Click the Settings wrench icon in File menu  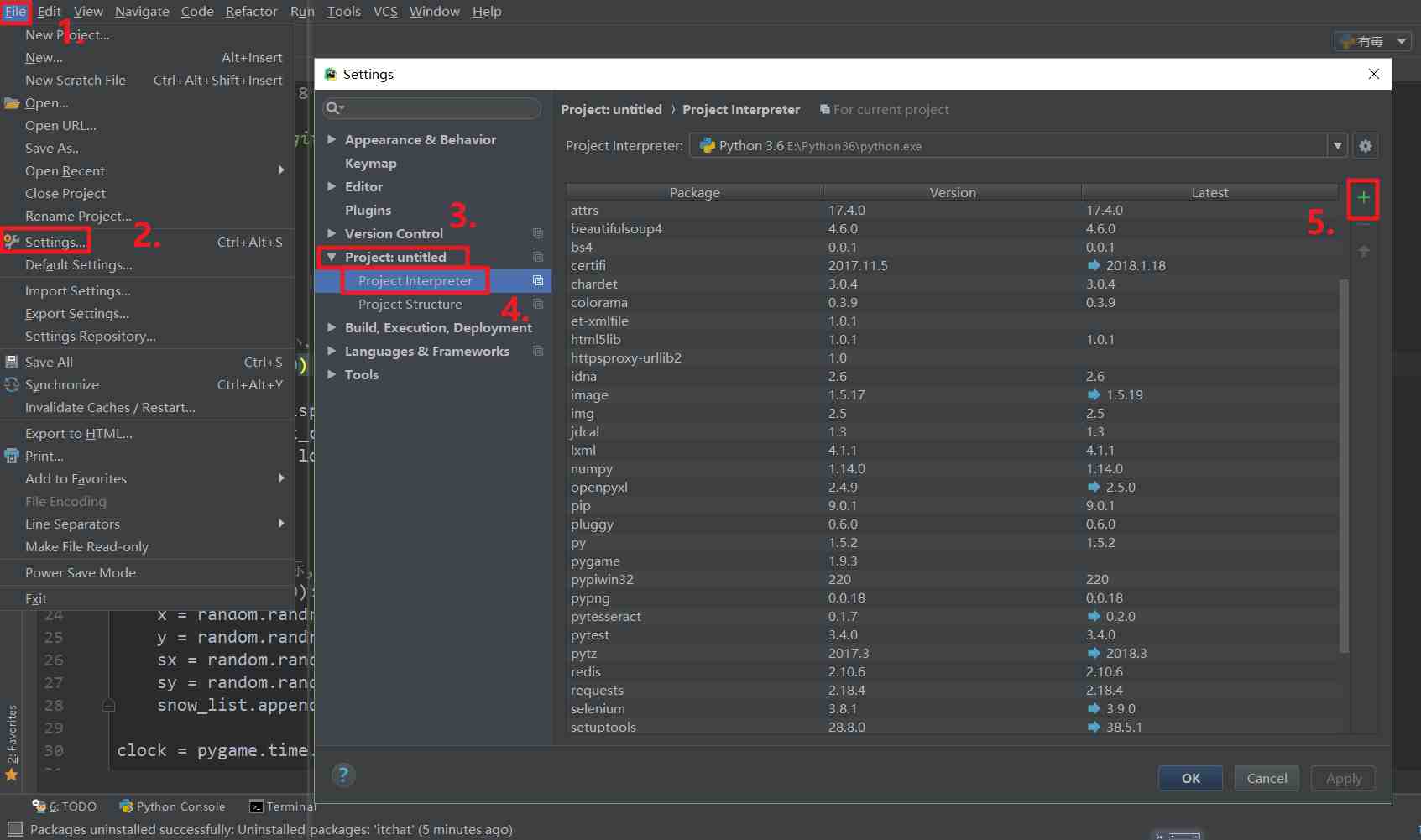11,242
